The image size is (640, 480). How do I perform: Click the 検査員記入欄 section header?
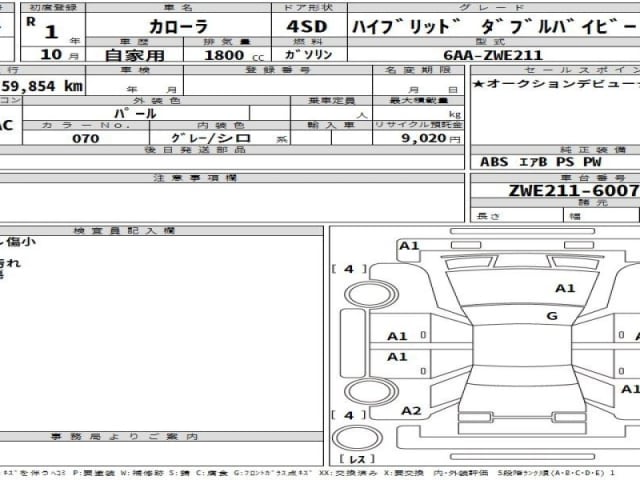point(124,231)
